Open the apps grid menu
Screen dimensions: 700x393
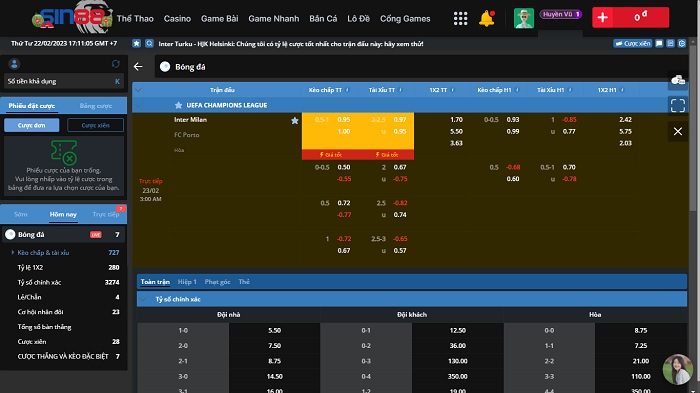460,18
